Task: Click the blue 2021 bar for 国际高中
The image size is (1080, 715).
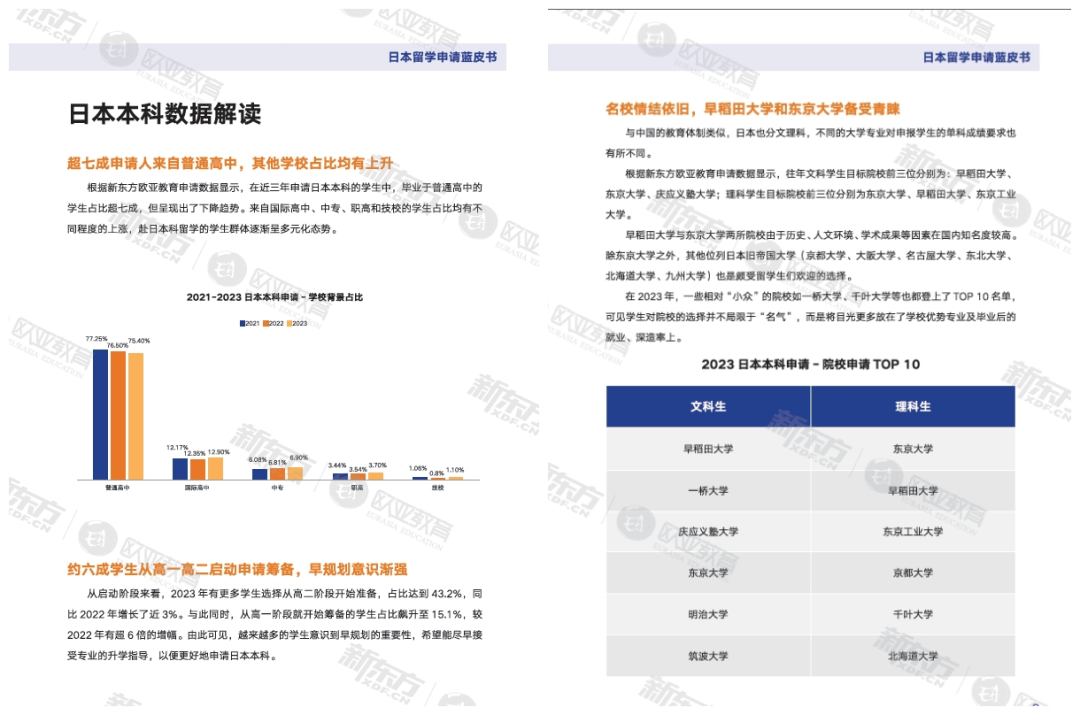Action: click(x=180, y=469)
